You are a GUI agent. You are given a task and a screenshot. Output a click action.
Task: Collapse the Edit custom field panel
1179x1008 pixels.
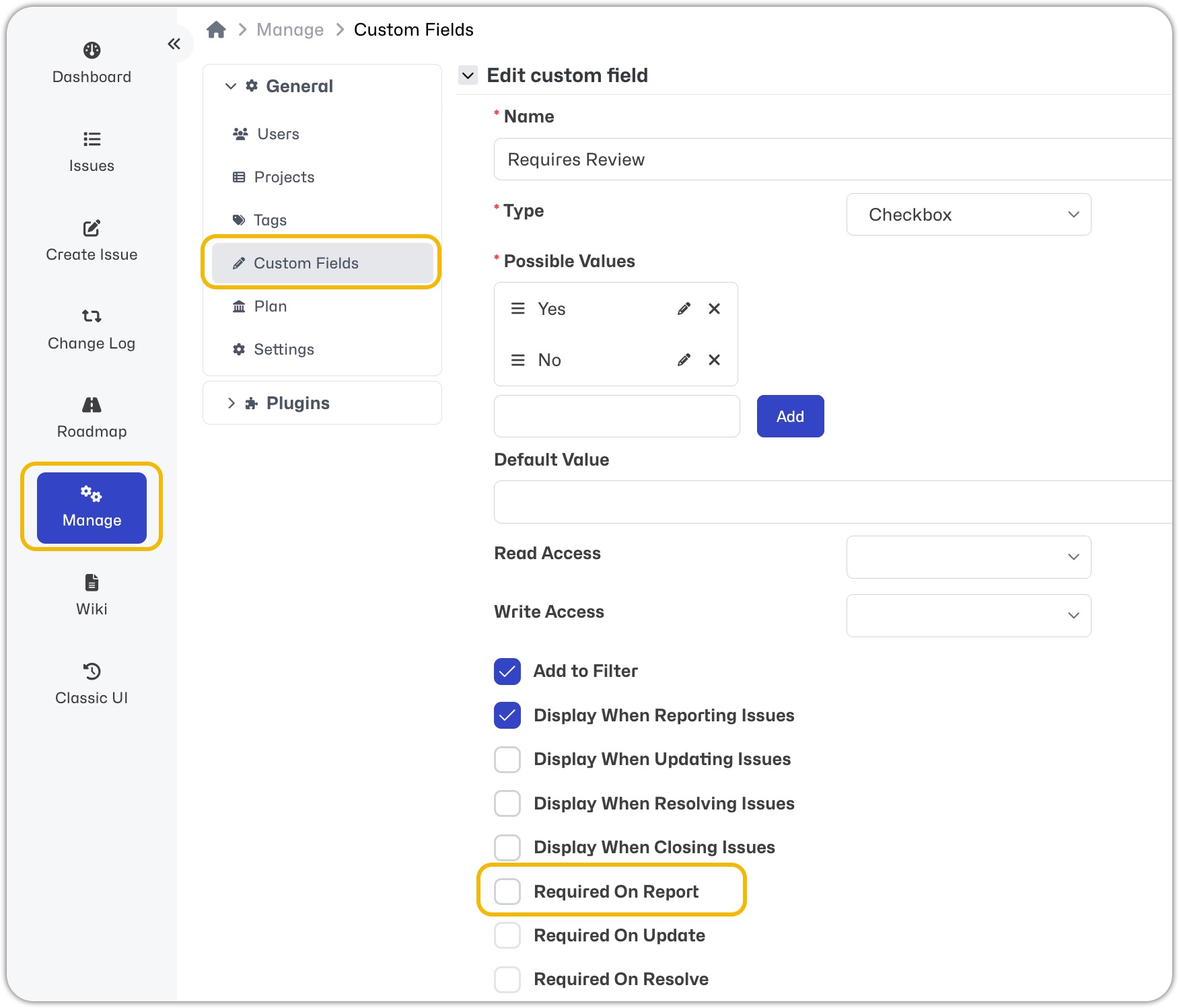[468, 75]
